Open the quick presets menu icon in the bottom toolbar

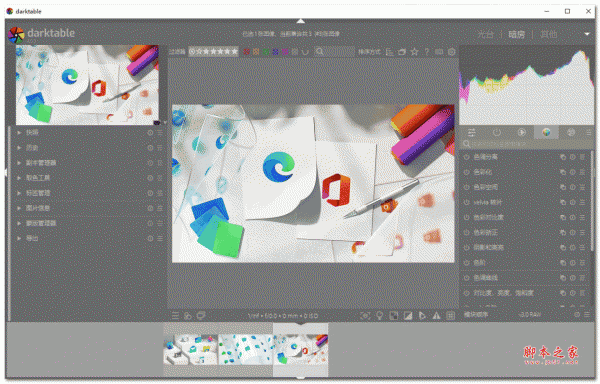(x=175, y=316)
